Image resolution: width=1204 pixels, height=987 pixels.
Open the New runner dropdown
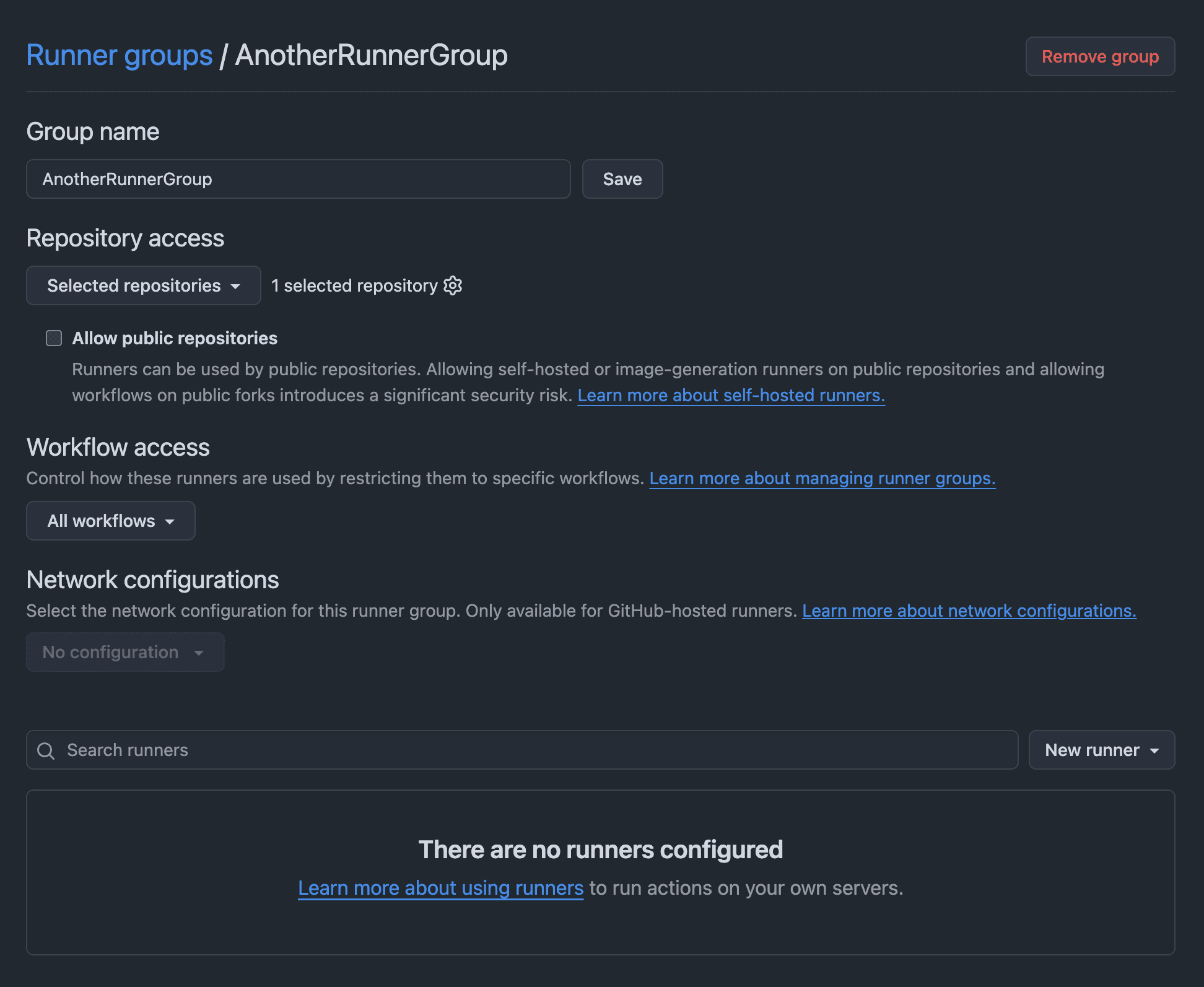click(1100, 750)
